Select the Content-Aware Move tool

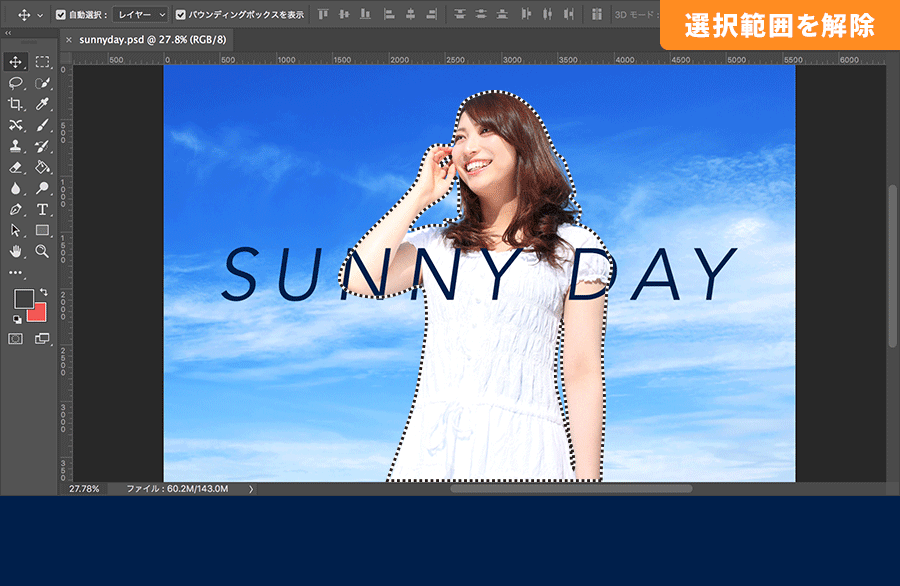coord(15,125)
